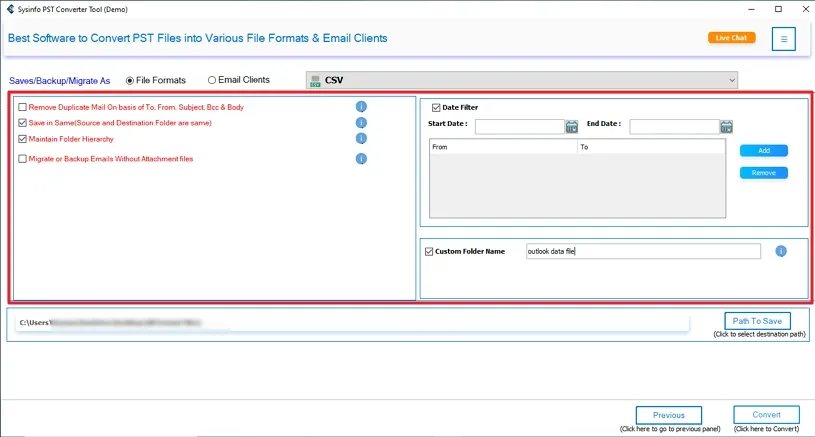Start conversion with the Convert button
The height and width of the screenshot is (437, 815).
tap(766, 415)
